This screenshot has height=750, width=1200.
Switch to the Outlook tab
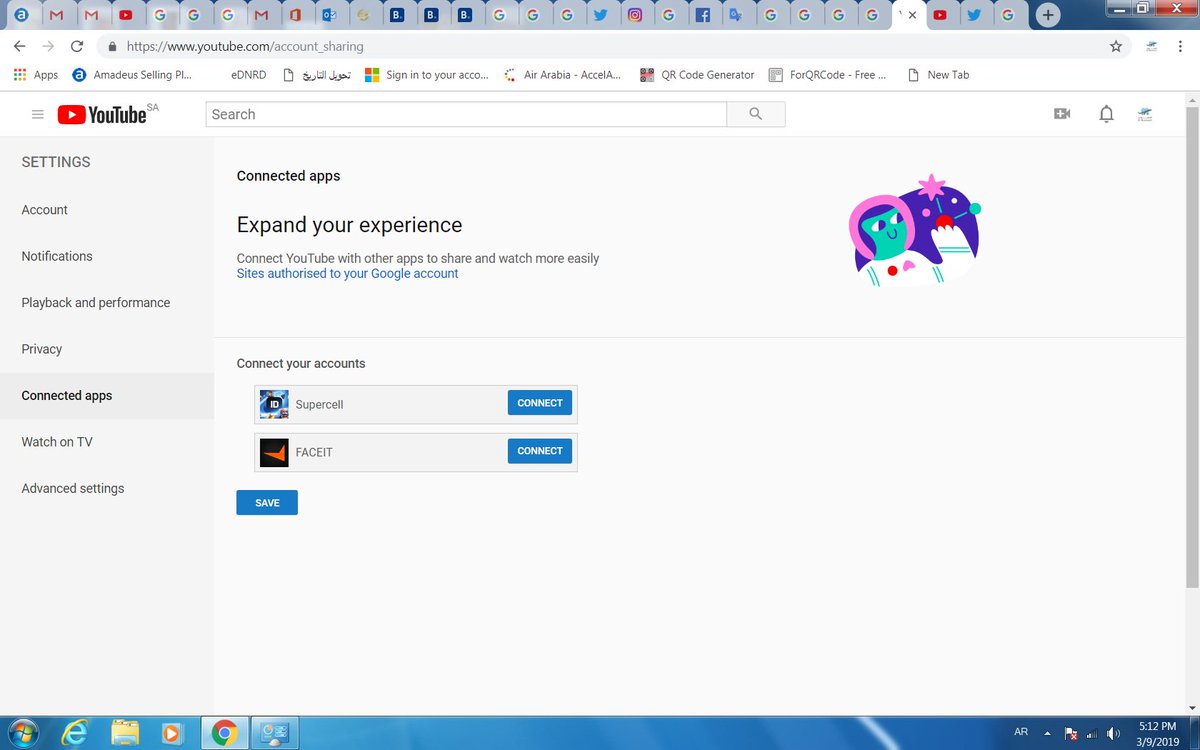(x=329, y=15)
